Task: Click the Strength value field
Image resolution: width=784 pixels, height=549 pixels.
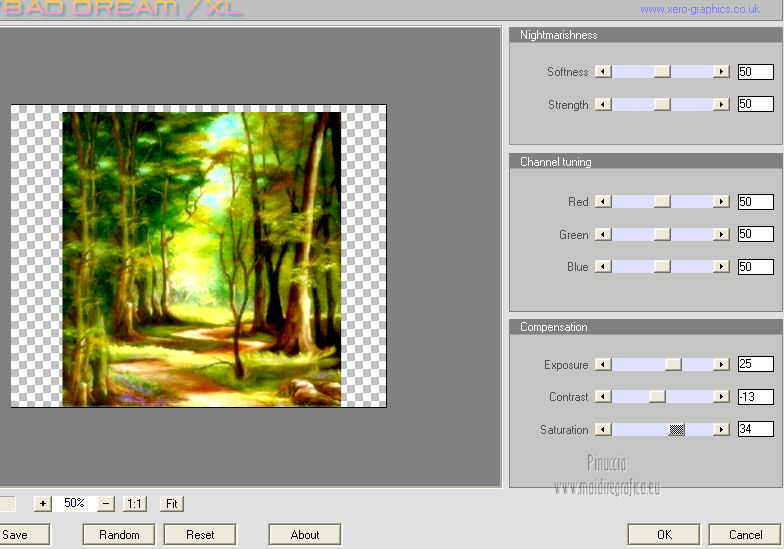Action: click(x=756, y=104)
